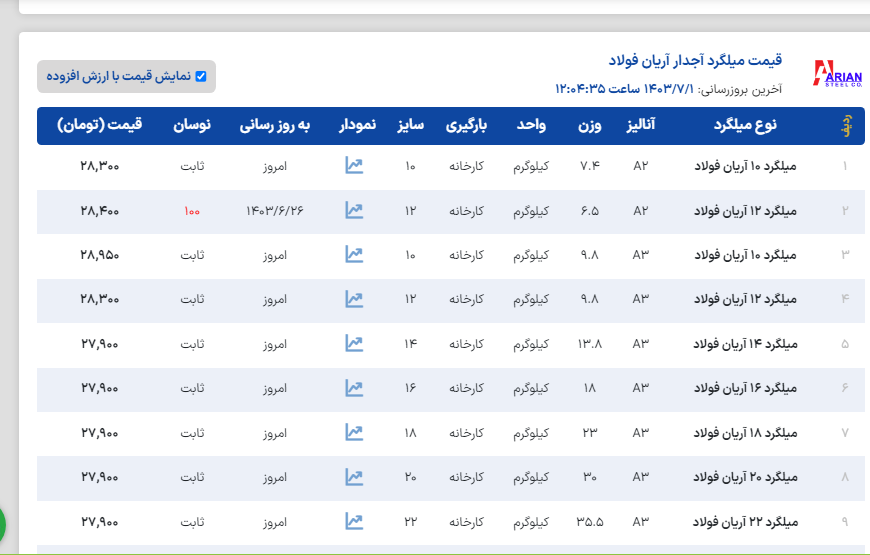Toggle نمایش قیمت با ارزش افزوده checkbox
This screenshot has height=555, width=870.
point(201,76)
